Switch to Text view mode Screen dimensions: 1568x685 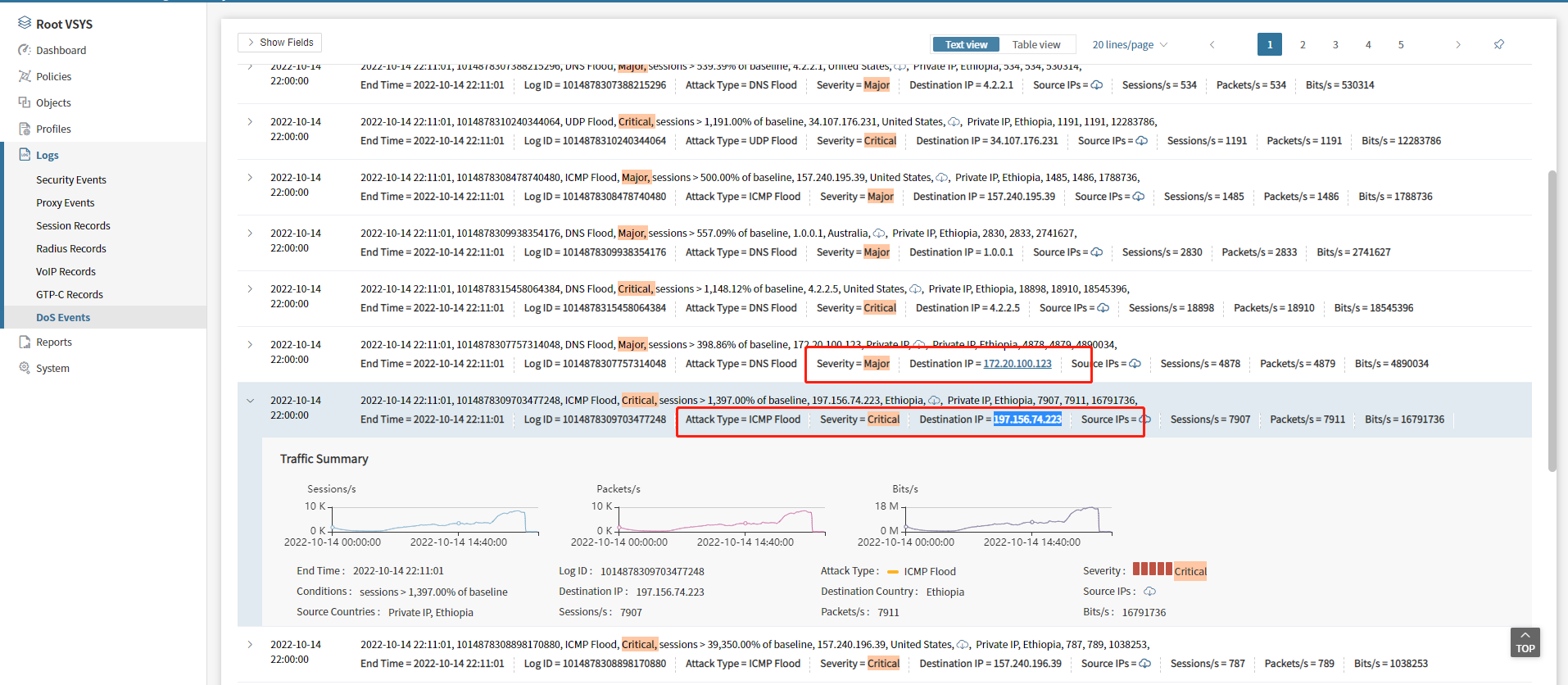point(966,44)
